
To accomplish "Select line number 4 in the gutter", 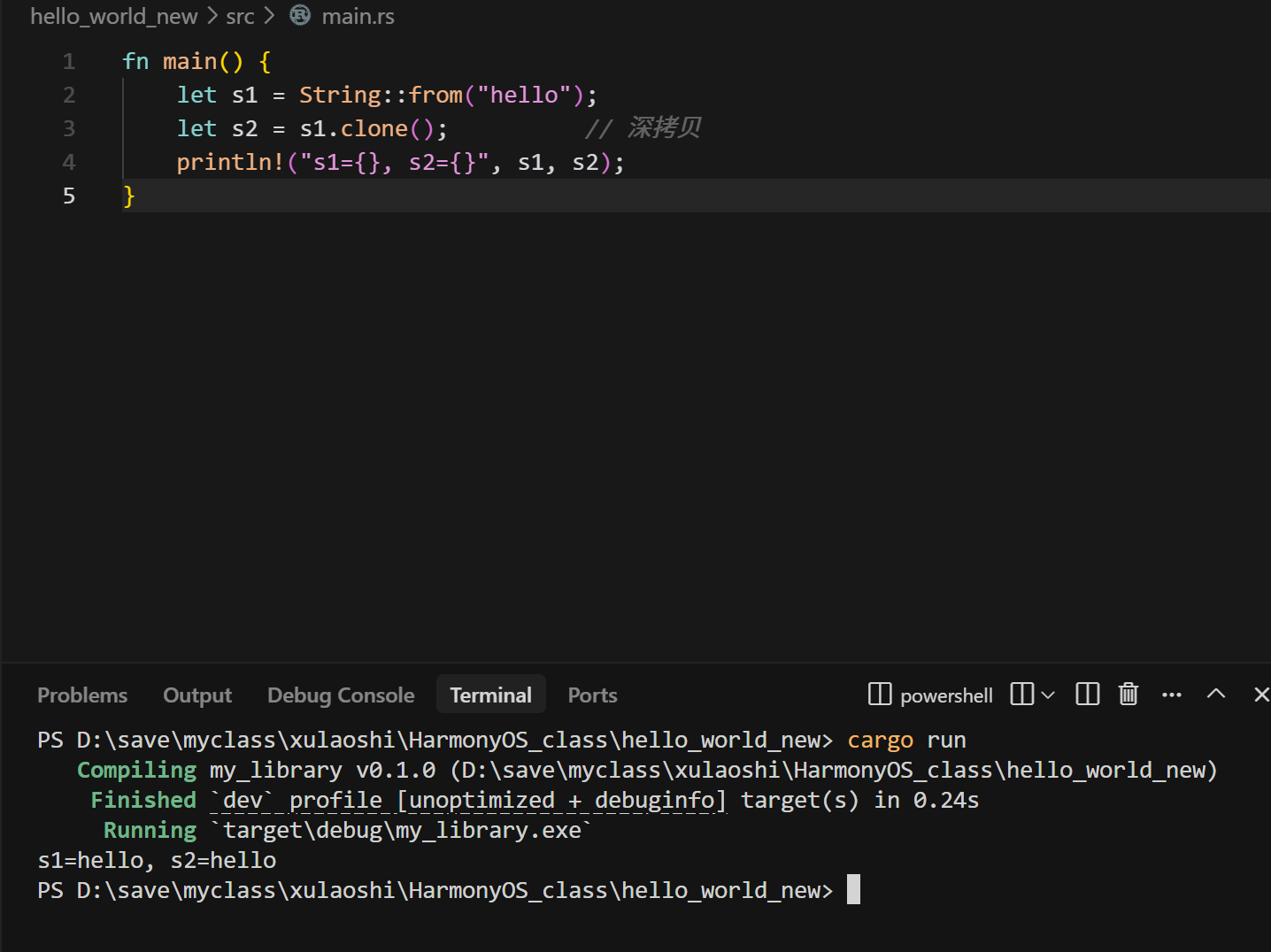I will 69,162.
